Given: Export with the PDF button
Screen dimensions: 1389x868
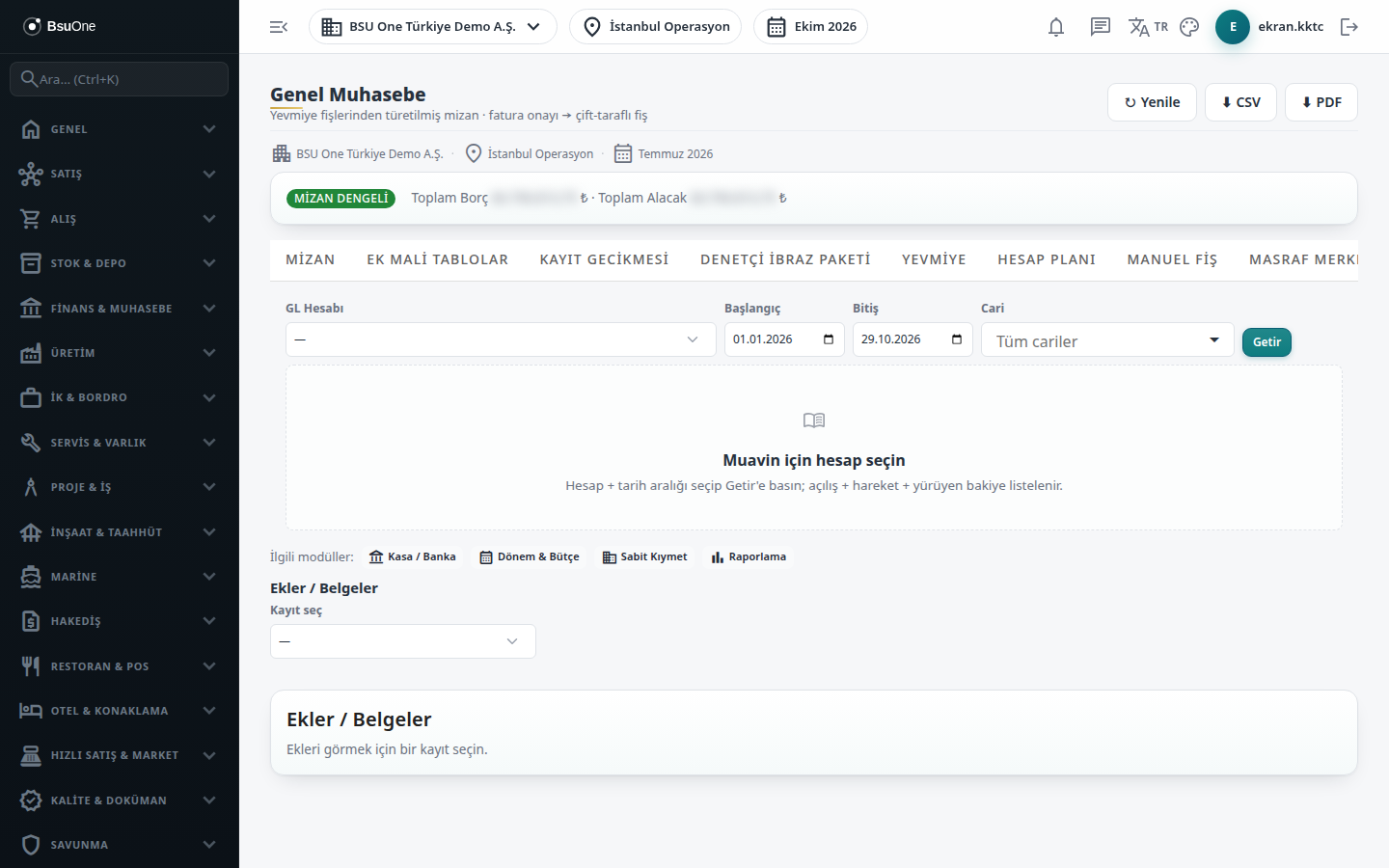Looking at the screenshot, I should (1321, 102).
